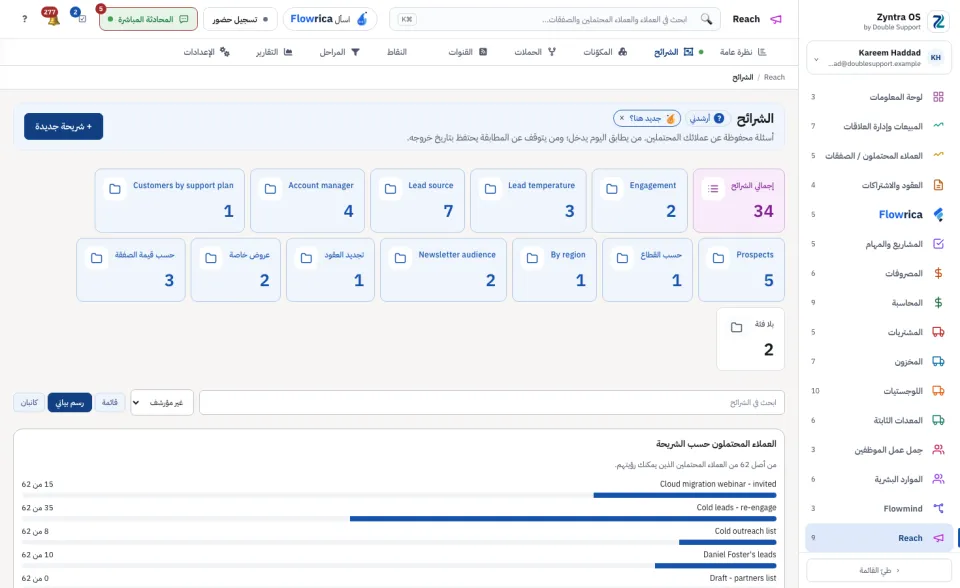The height and width of the screenshot is (588, 960).
Task: Open the نظرة عامة tab
Action: pos(743,52)
